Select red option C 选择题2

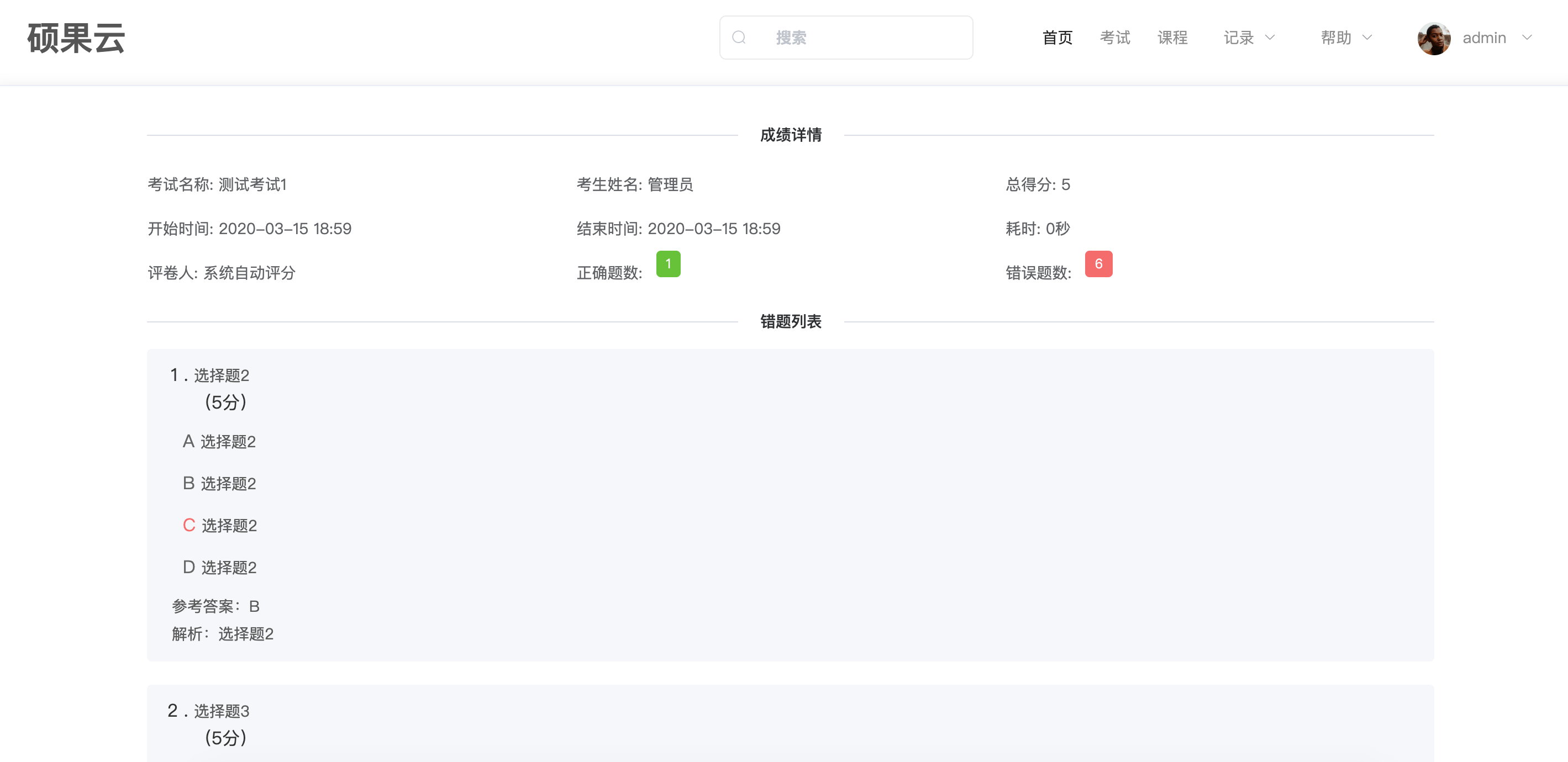[220, 526]
